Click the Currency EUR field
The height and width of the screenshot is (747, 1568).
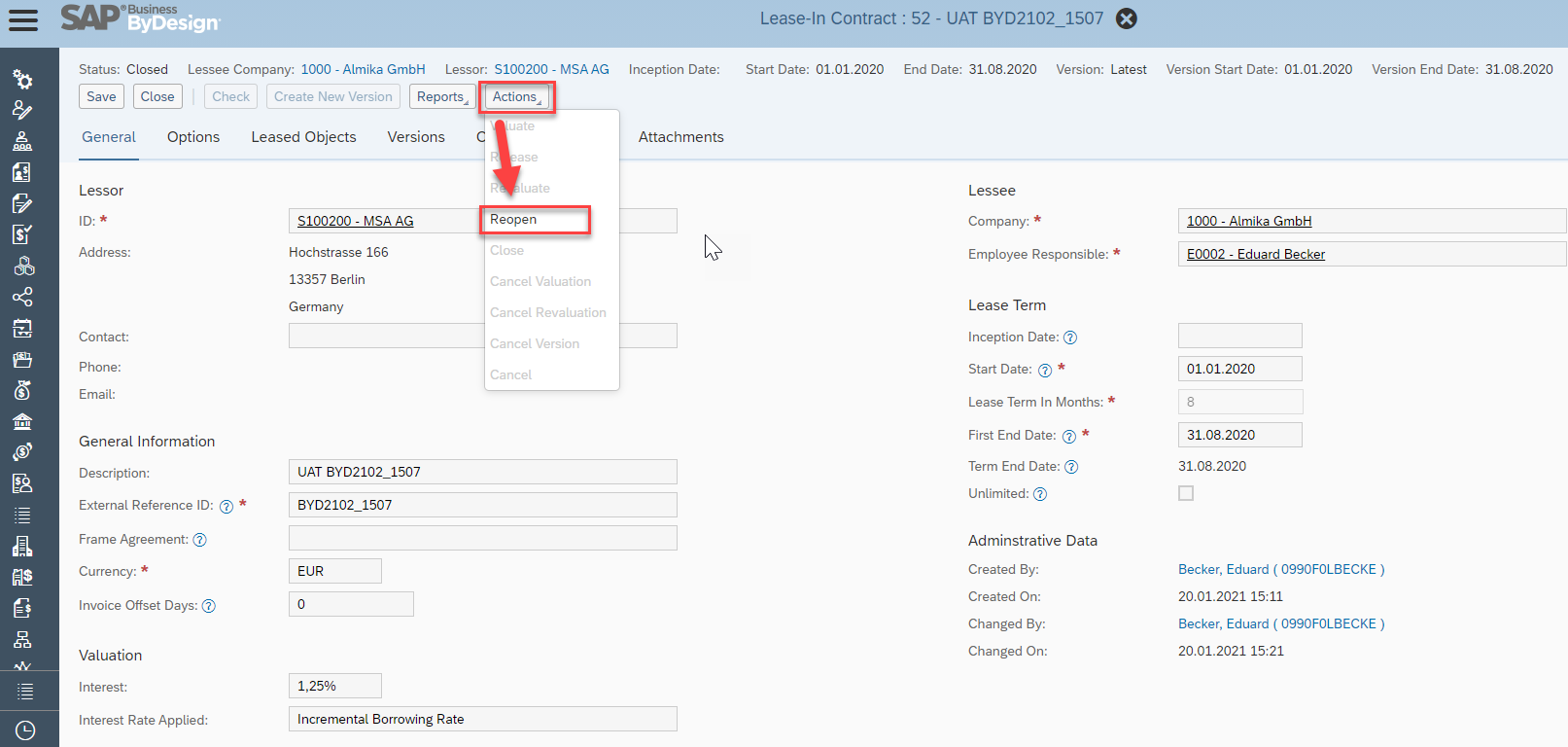tap(335, 571)
